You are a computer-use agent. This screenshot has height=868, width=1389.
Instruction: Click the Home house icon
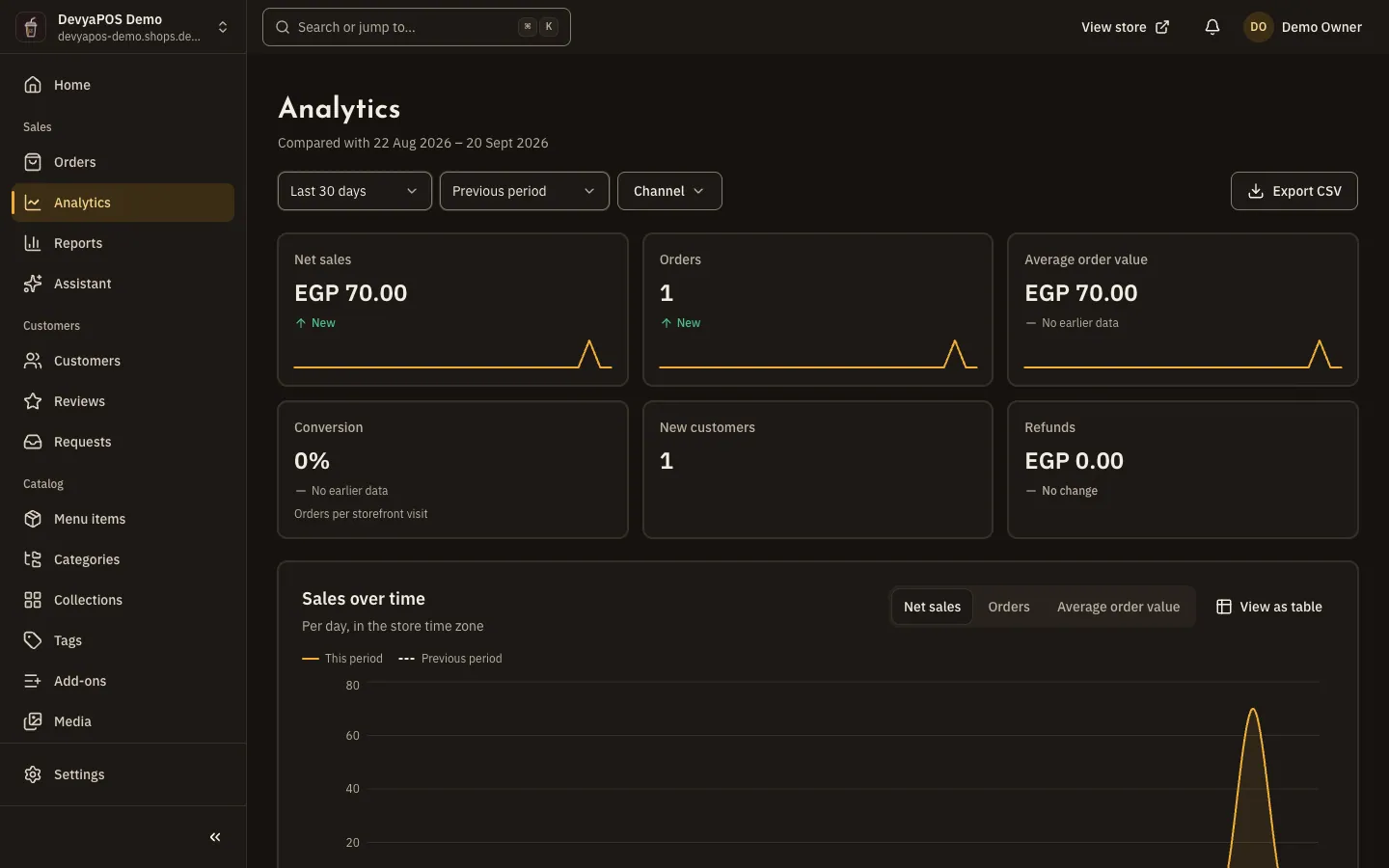tap(33, 85)
